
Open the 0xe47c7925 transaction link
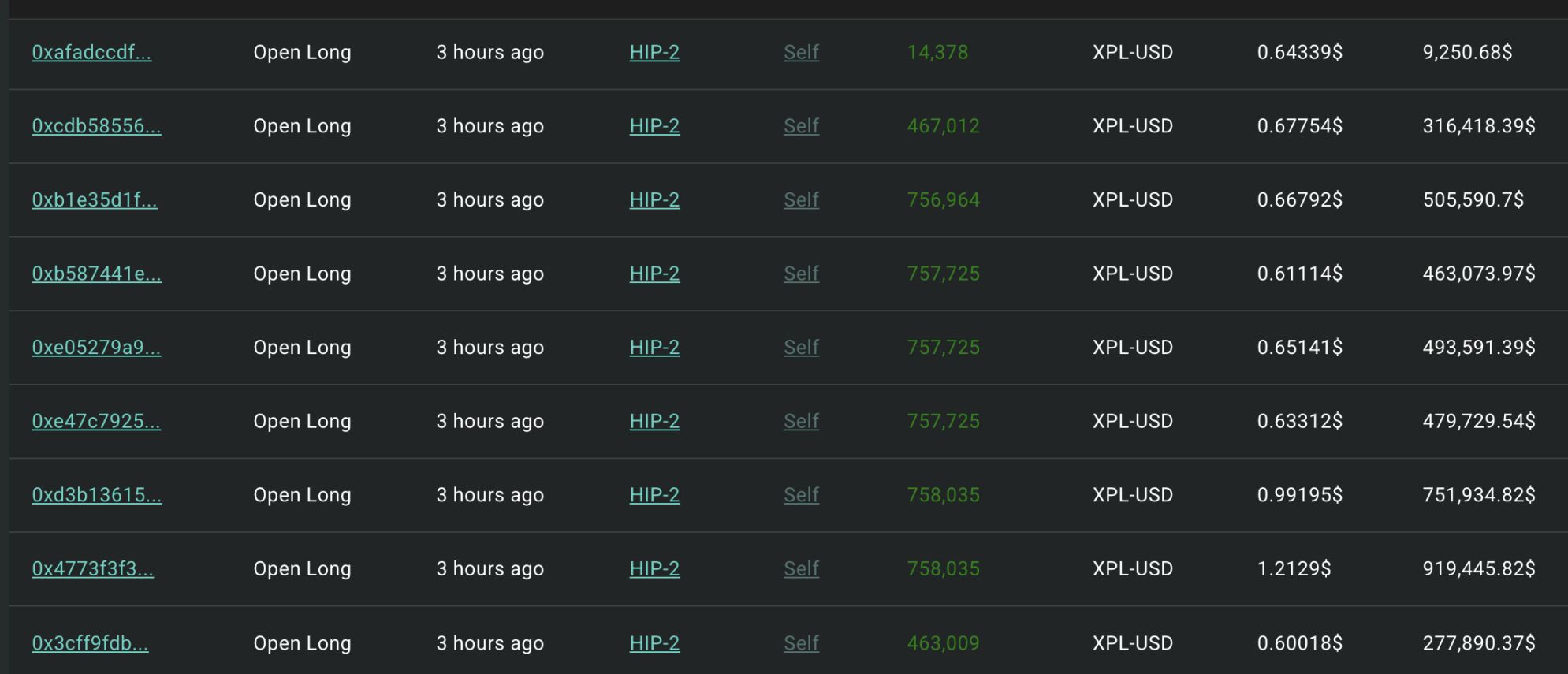(96, 422)
